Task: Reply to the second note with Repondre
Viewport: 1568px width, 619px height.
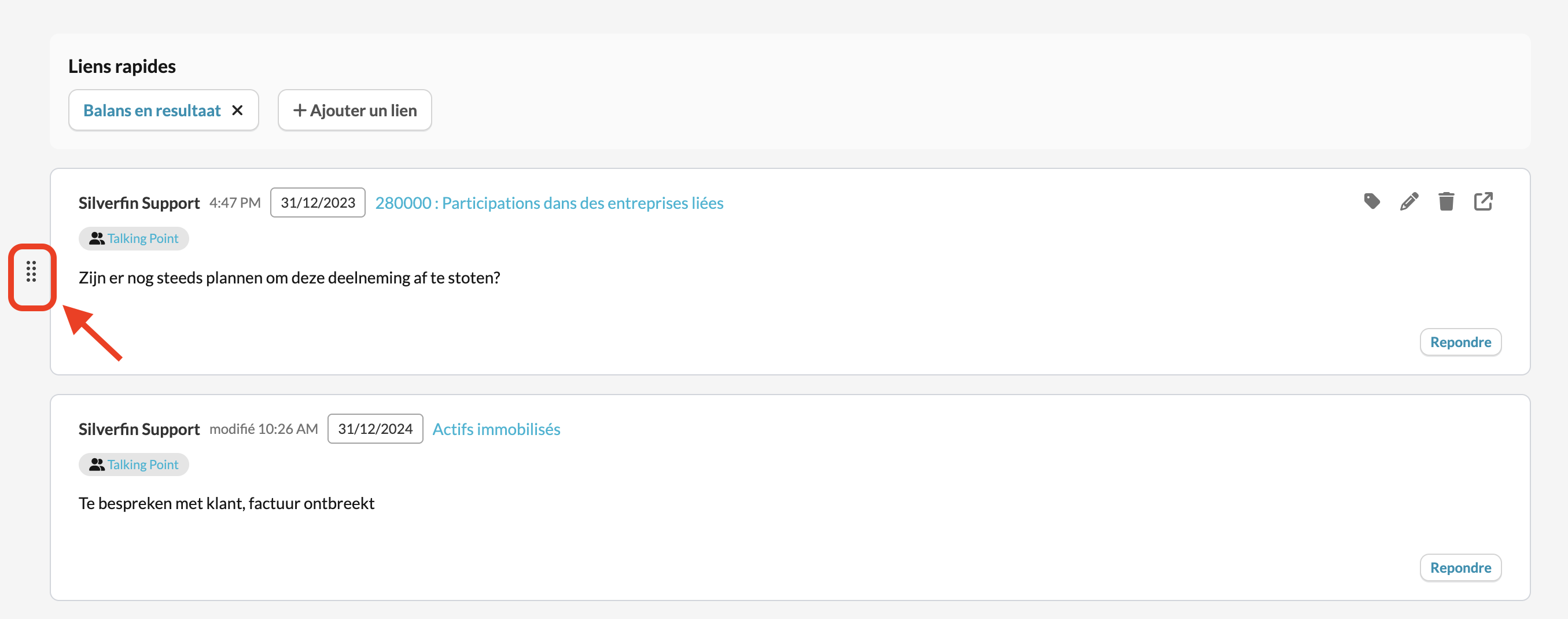Action: click(1460, 568)
